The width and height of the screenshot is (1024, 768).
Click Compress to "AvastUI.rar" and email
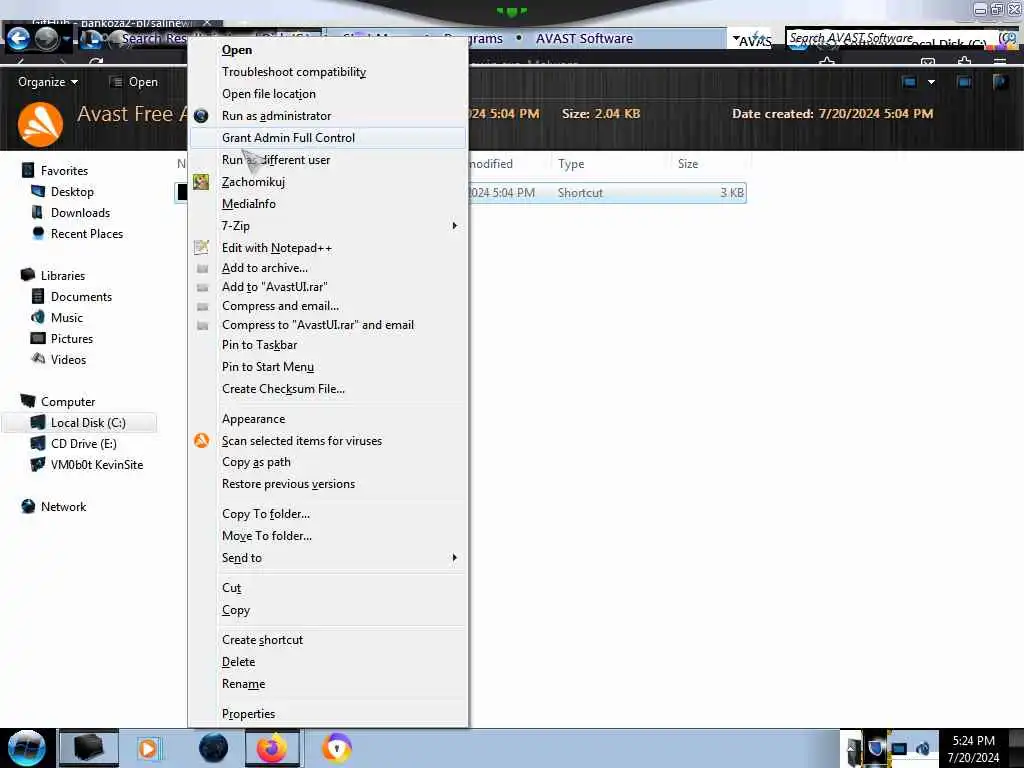pyautogui.click(x=317, y=325)
